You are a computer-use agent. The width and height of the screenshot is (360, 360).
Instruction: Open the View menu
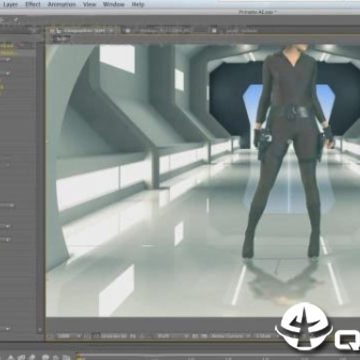coord(89,4)
